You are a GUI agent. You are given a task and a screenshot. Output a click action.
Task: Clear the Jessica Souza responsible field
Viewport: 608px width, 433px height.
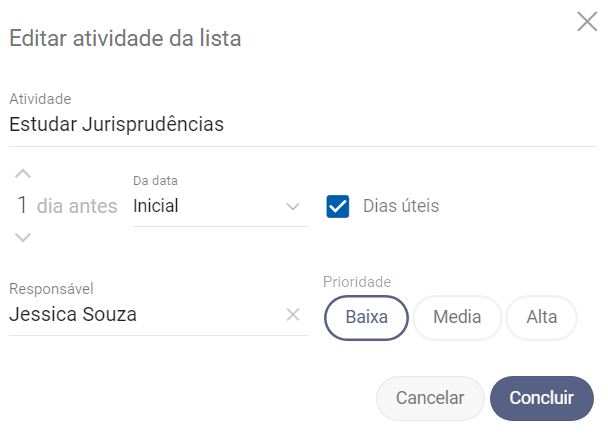(293, 315)
